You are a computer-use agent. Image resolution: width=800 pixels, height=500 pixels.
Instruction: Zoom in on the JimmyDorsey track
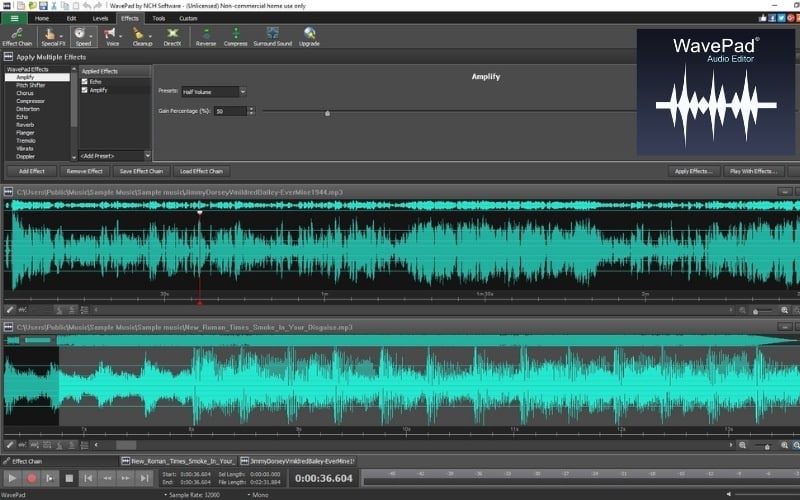point(785,310)
